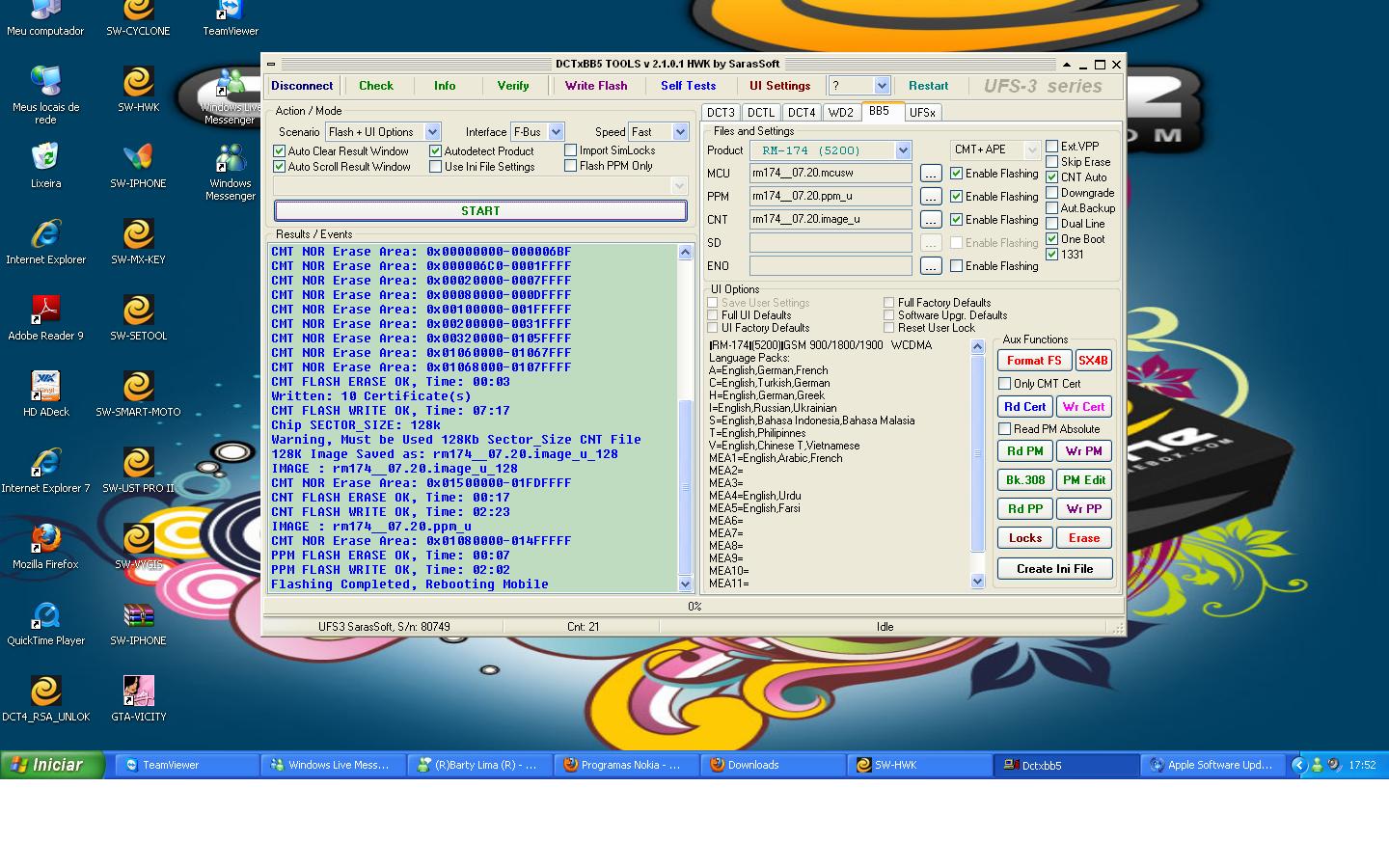Open the GTA-VICITY desktop icon

coord(138,697)
